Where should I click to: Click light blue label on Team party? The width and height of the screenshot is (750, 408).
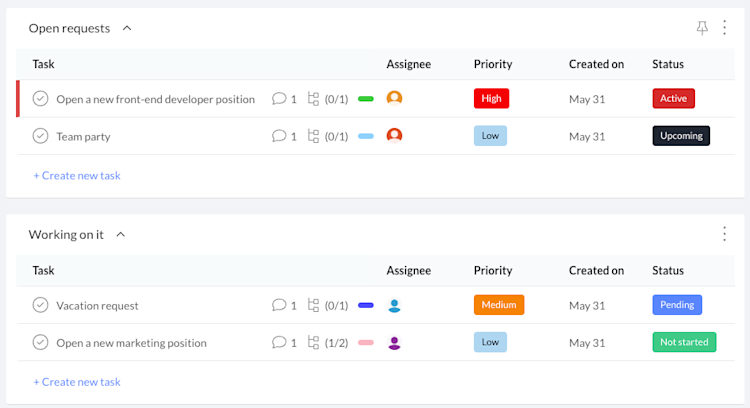[366, 136]
